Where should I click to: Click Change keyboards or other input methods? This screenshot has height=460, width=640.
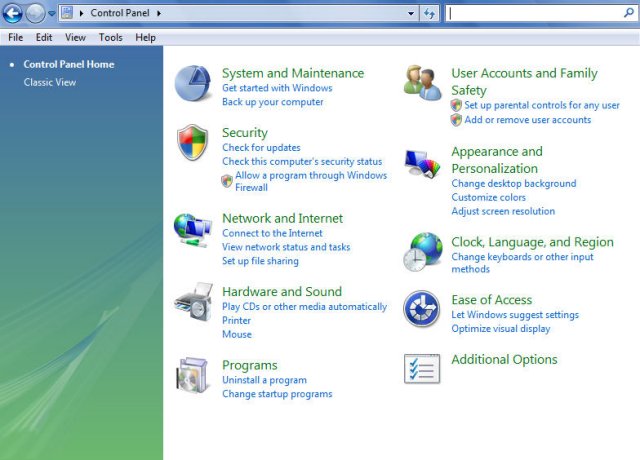[x=522, y=263]
